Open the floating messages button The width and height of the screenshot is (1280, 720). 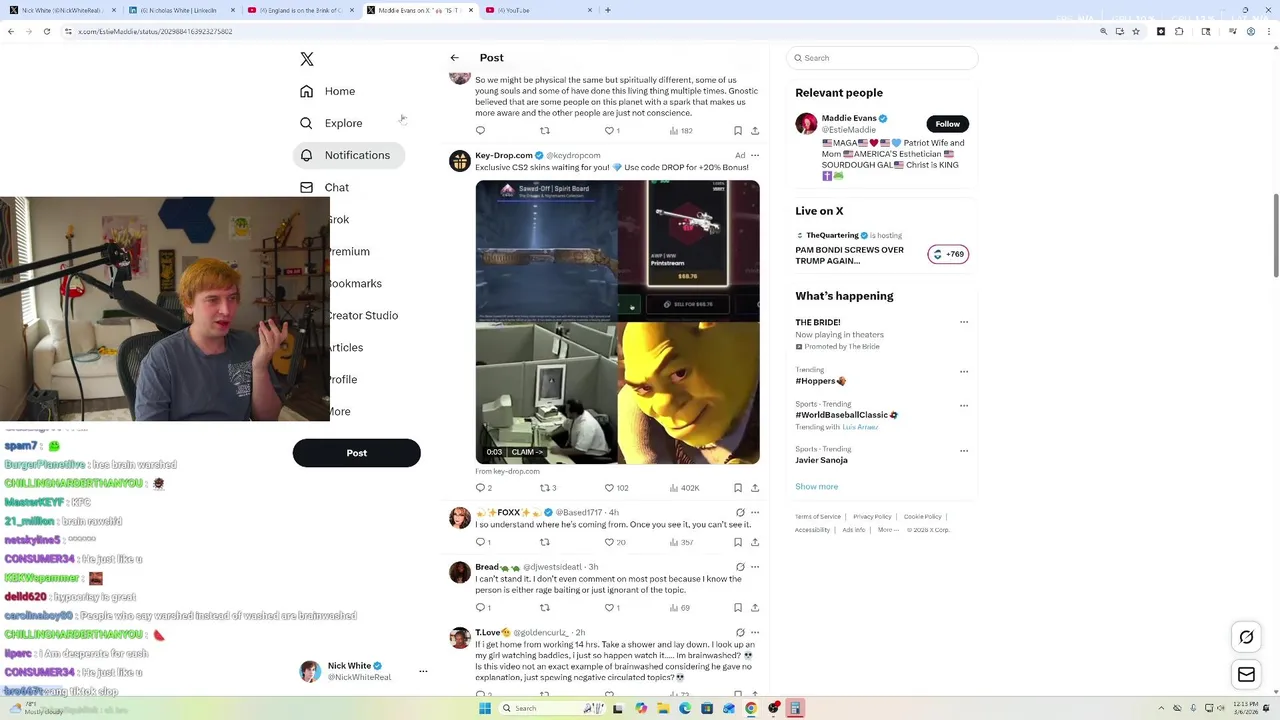pos(1246,675)
